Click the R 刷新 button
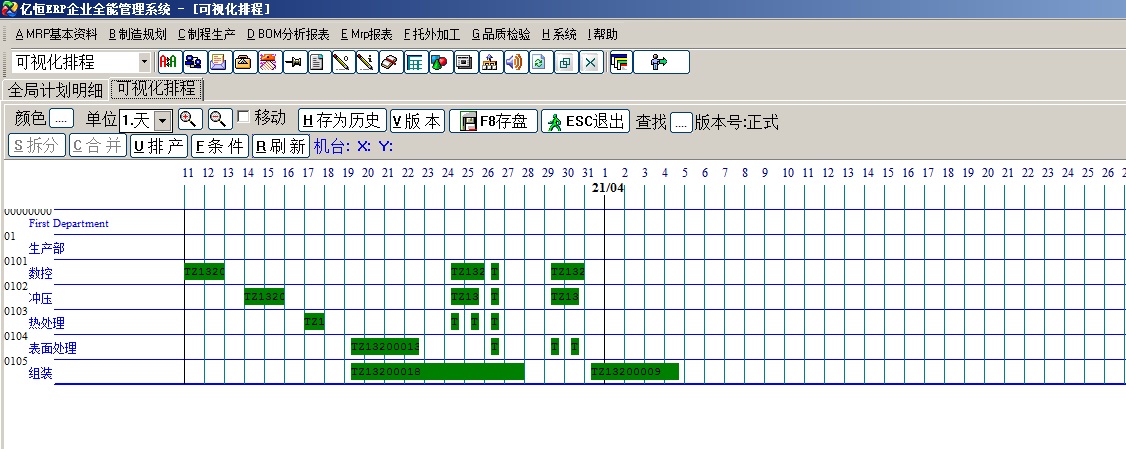The height and width of the screenshot is (449, 1126). click(x=281, y=146)
